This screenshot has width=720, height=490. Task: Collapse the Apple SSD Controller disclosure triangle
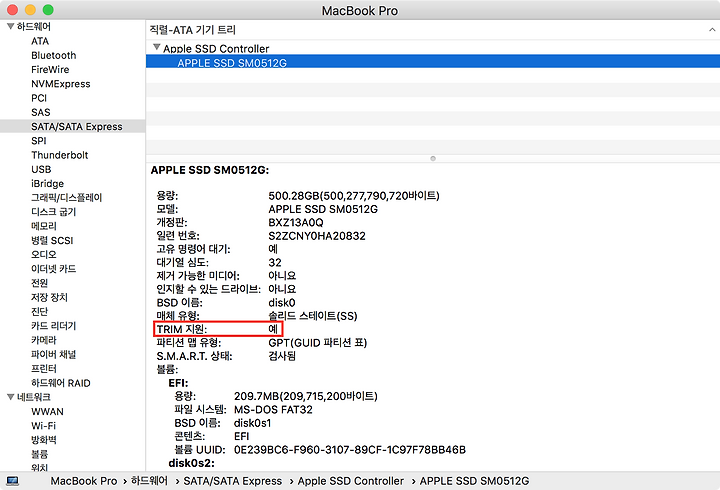tap(157, 47)
